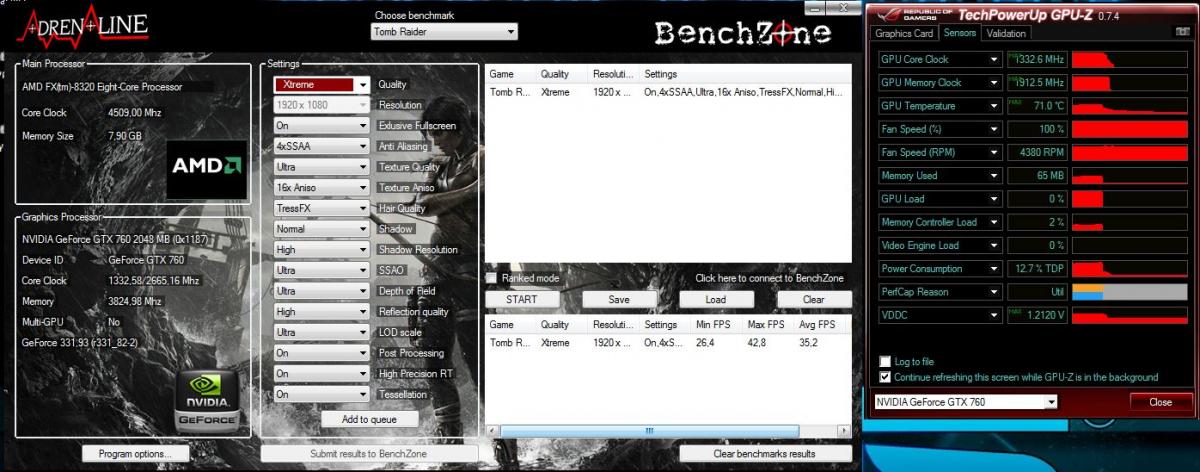Click the GPU Memory Clock value 1912.5 MHz
This screenshot has height=472, width=1200.
tap(1036, 83)
